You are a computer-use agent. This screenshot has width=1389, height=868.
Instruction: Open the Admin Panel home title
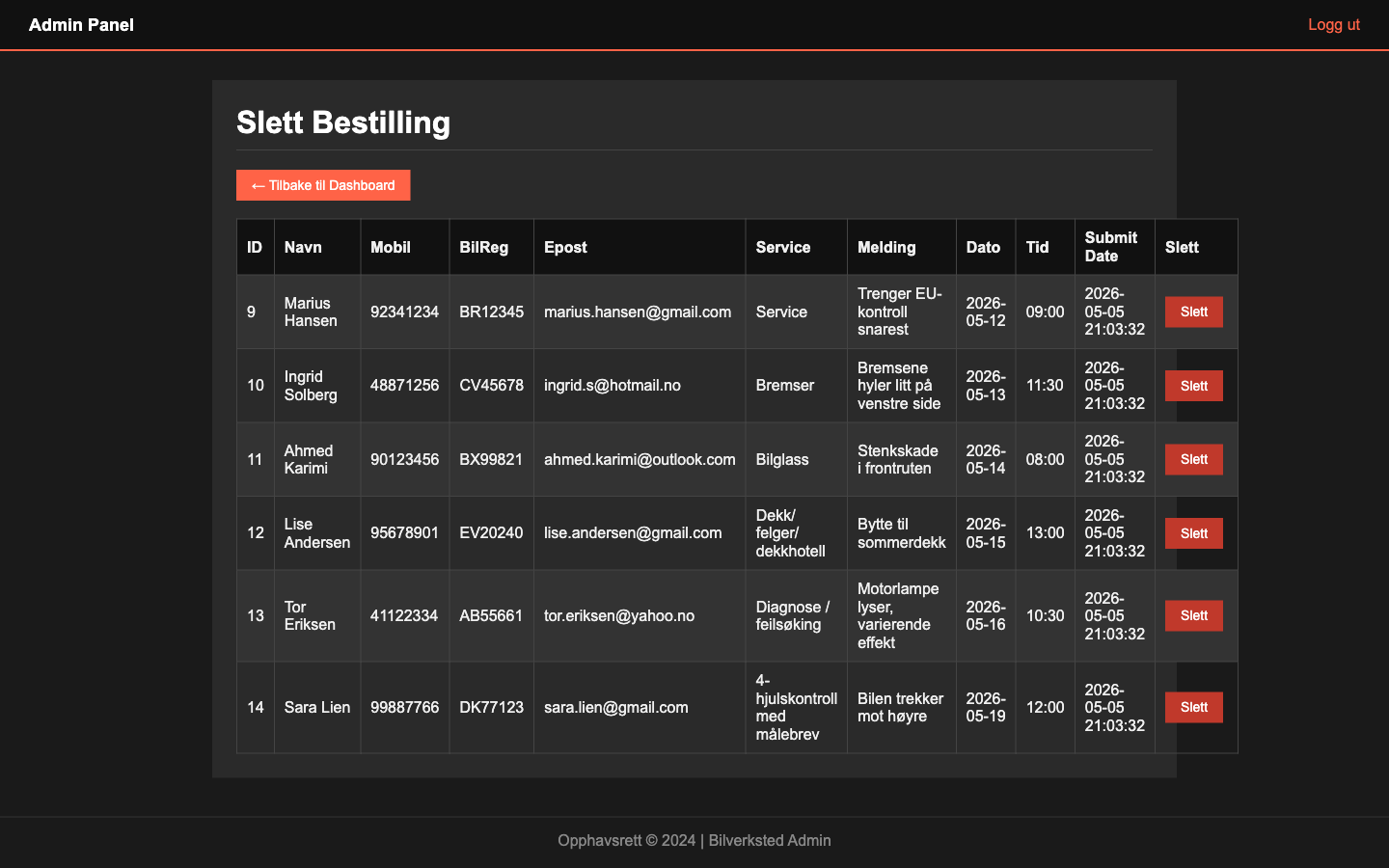(x=81, y=25)
